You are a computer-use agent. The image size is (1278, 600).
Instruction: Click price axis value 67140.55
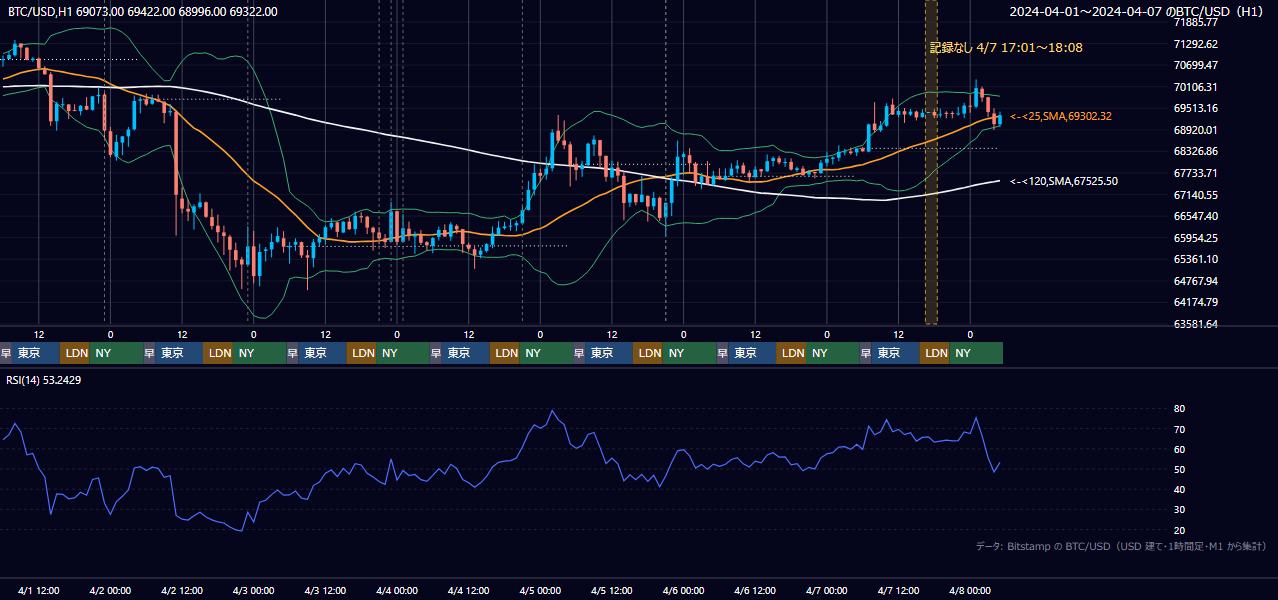click(x=1195, y=195)
